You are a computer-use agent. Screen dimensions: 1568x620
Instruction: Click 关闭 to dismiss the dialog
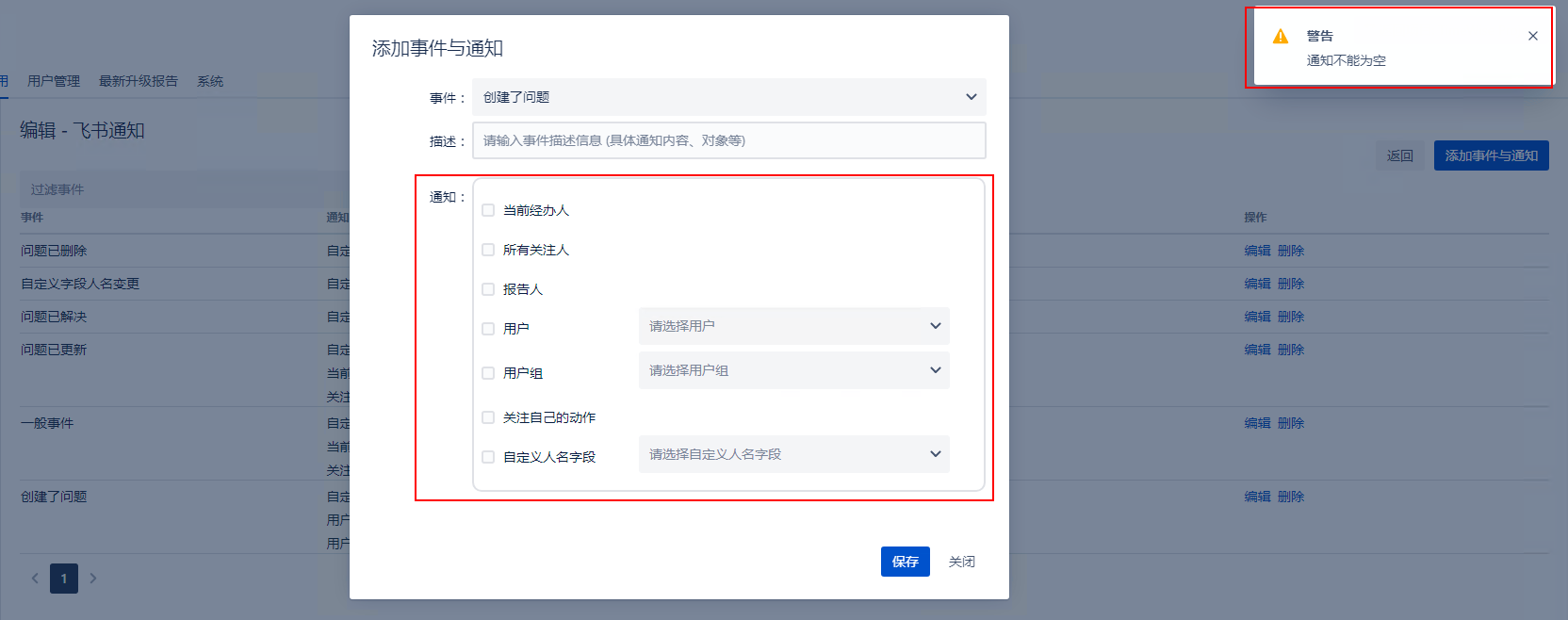(961, 562)
